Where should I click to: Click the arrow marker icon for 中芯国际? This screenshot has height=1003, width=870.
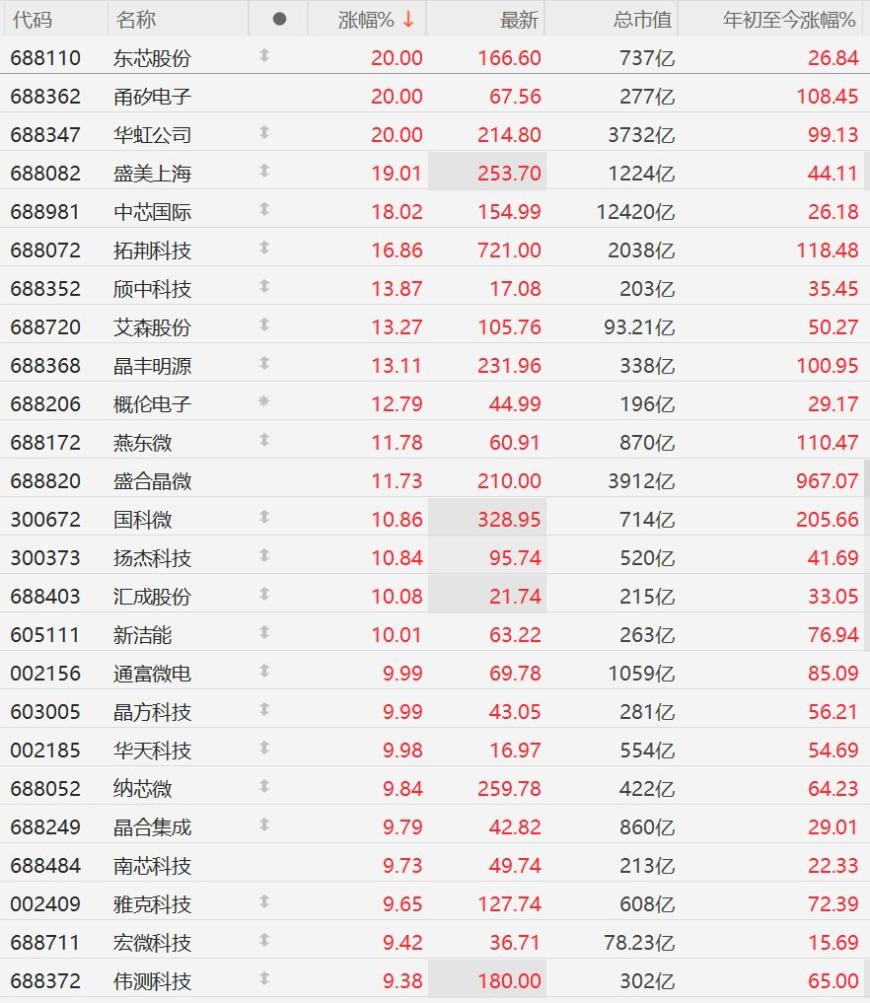pyautogui.click(x=264, y=209)
